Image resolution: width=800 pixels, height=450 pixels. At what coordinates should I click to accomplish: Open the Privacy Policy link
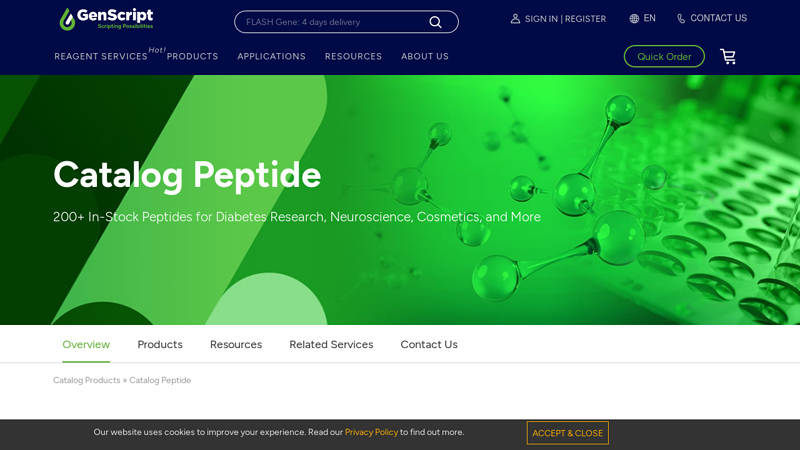pos(371,432)
